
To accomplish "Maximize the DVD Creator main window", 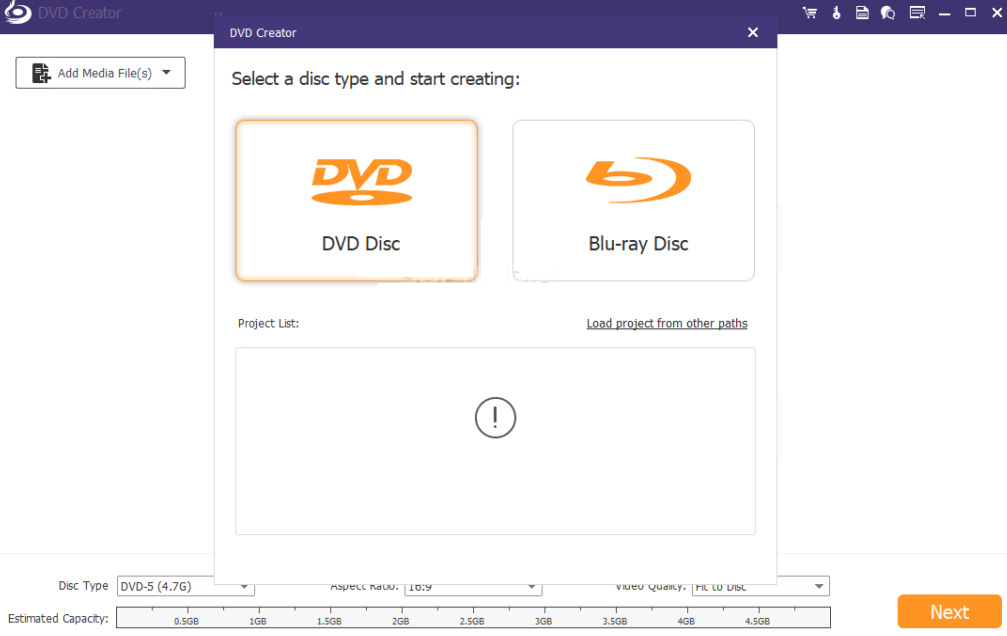I will (970, 13).
